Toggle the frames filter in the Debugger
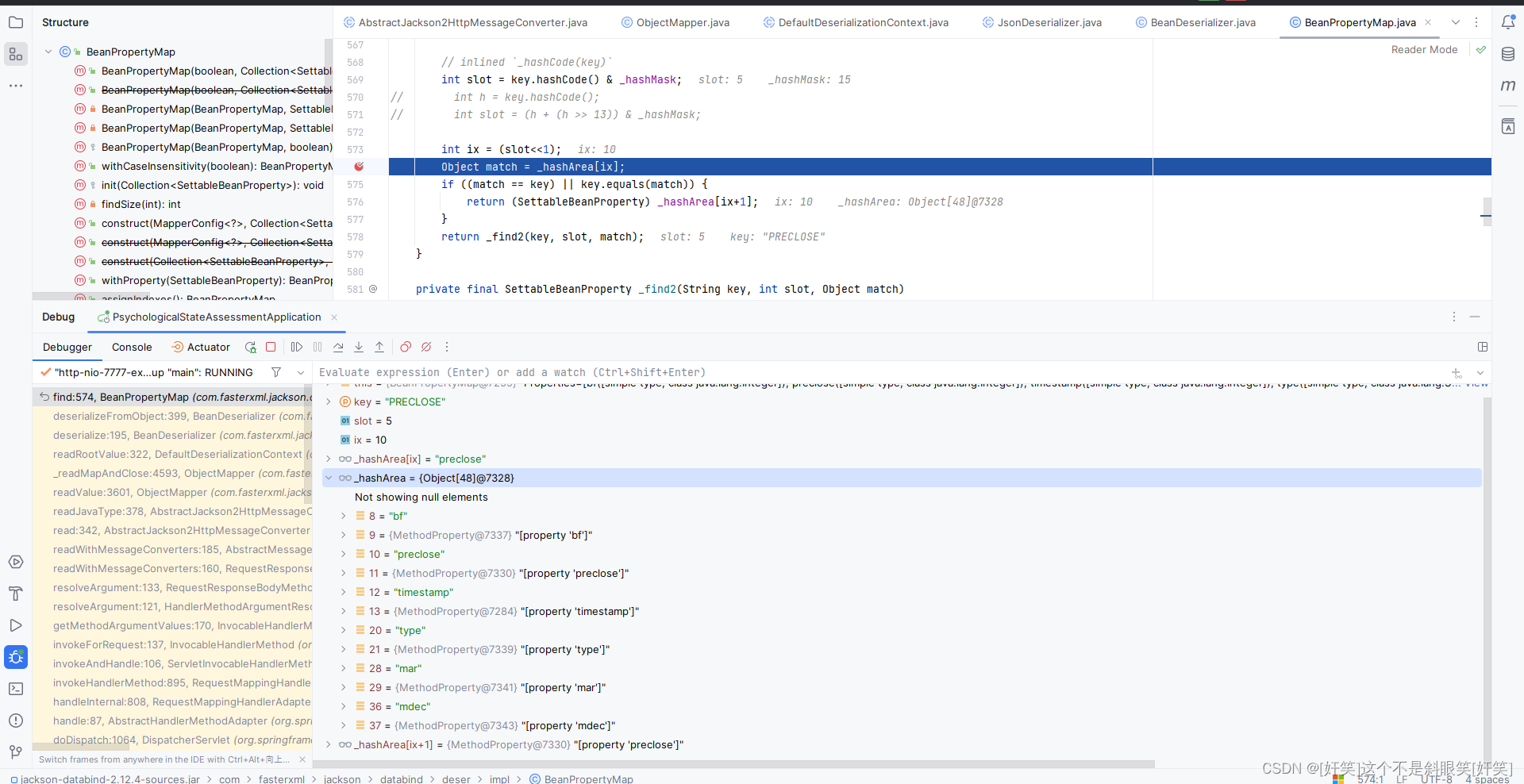This screenshot has width=1524, height=784. pos(275,372)
